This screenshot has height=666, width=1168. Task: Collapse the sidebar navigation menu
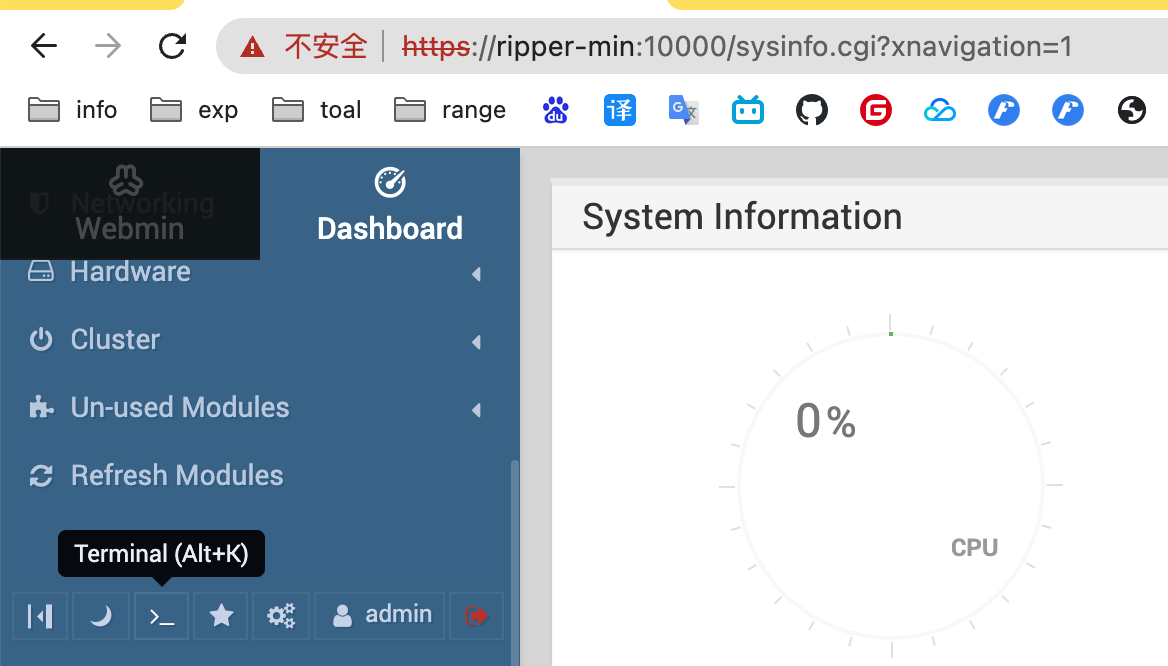[40, 616]
